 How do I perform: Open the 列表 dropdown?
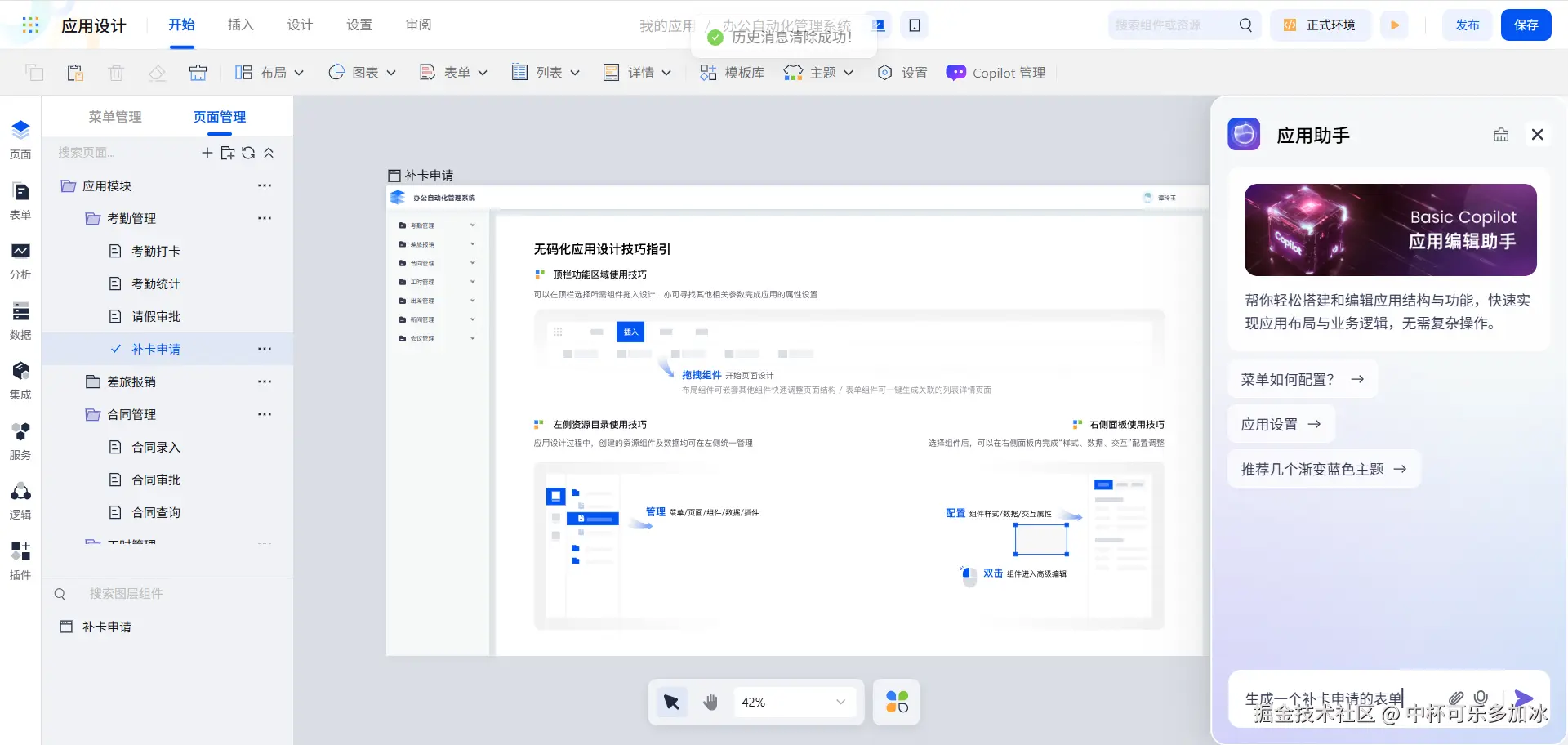coord(546,73)
